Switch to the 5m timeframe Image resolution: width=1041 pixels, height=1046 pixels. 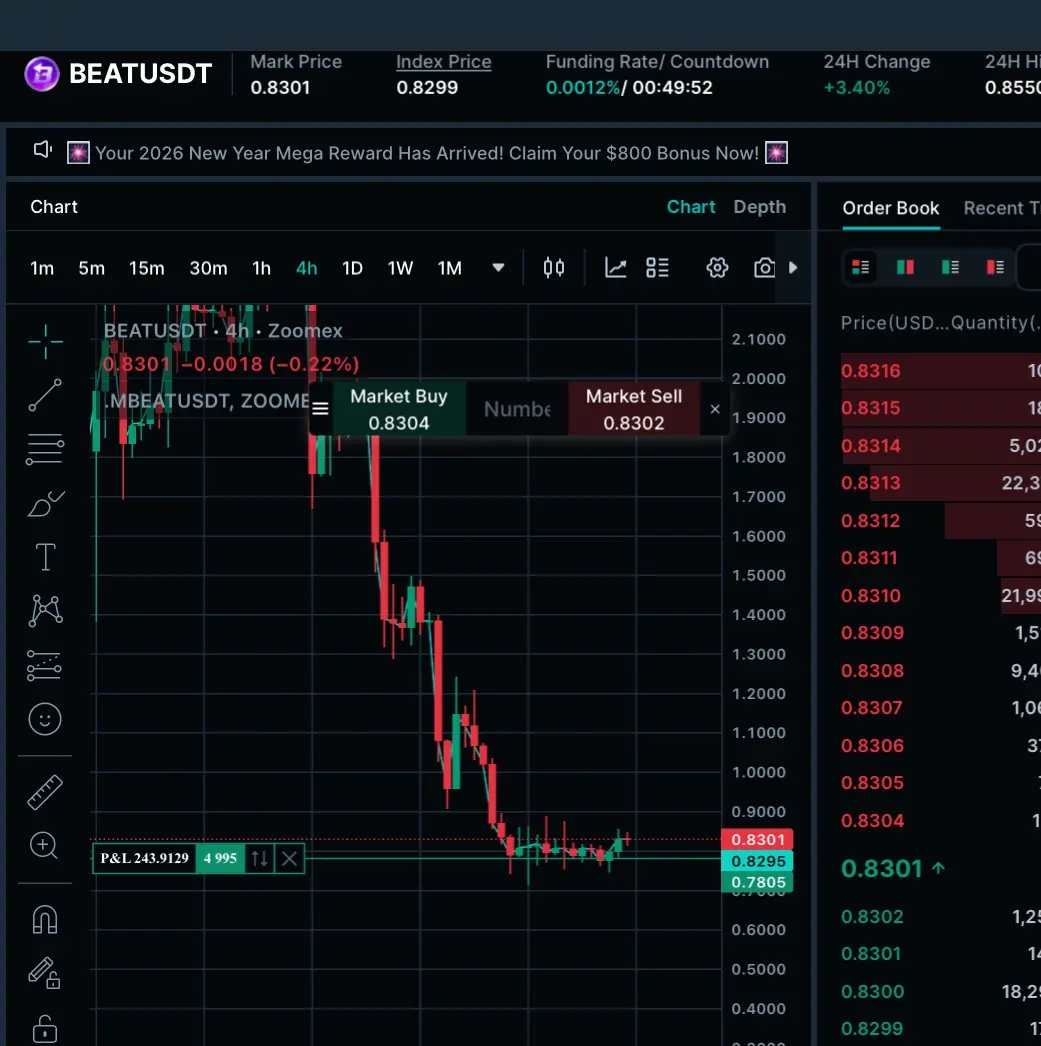tap(91, 268)
